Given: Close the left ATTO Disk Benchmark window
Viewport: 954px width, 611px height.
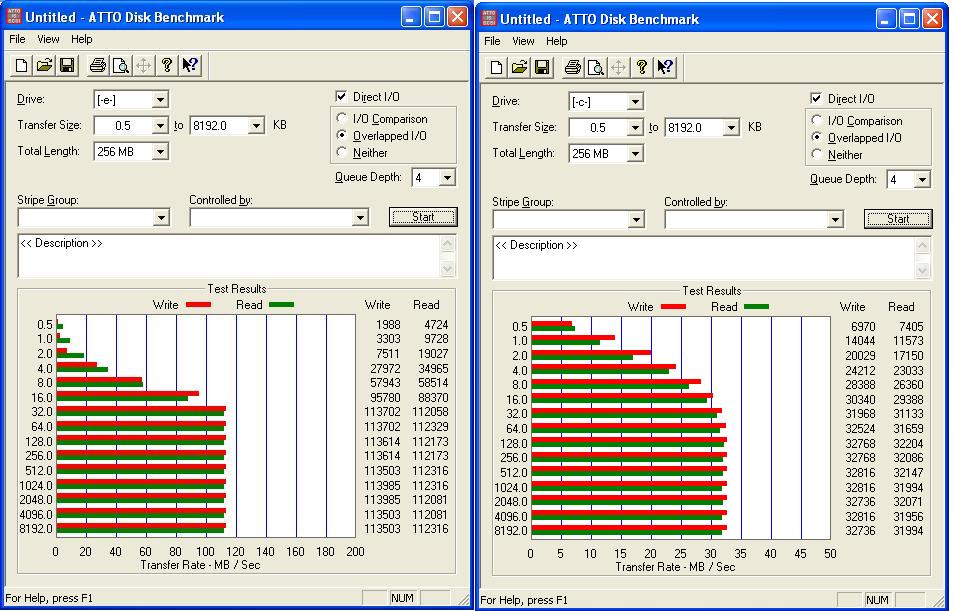Looking at the screenshot, I should click(457, 16).
